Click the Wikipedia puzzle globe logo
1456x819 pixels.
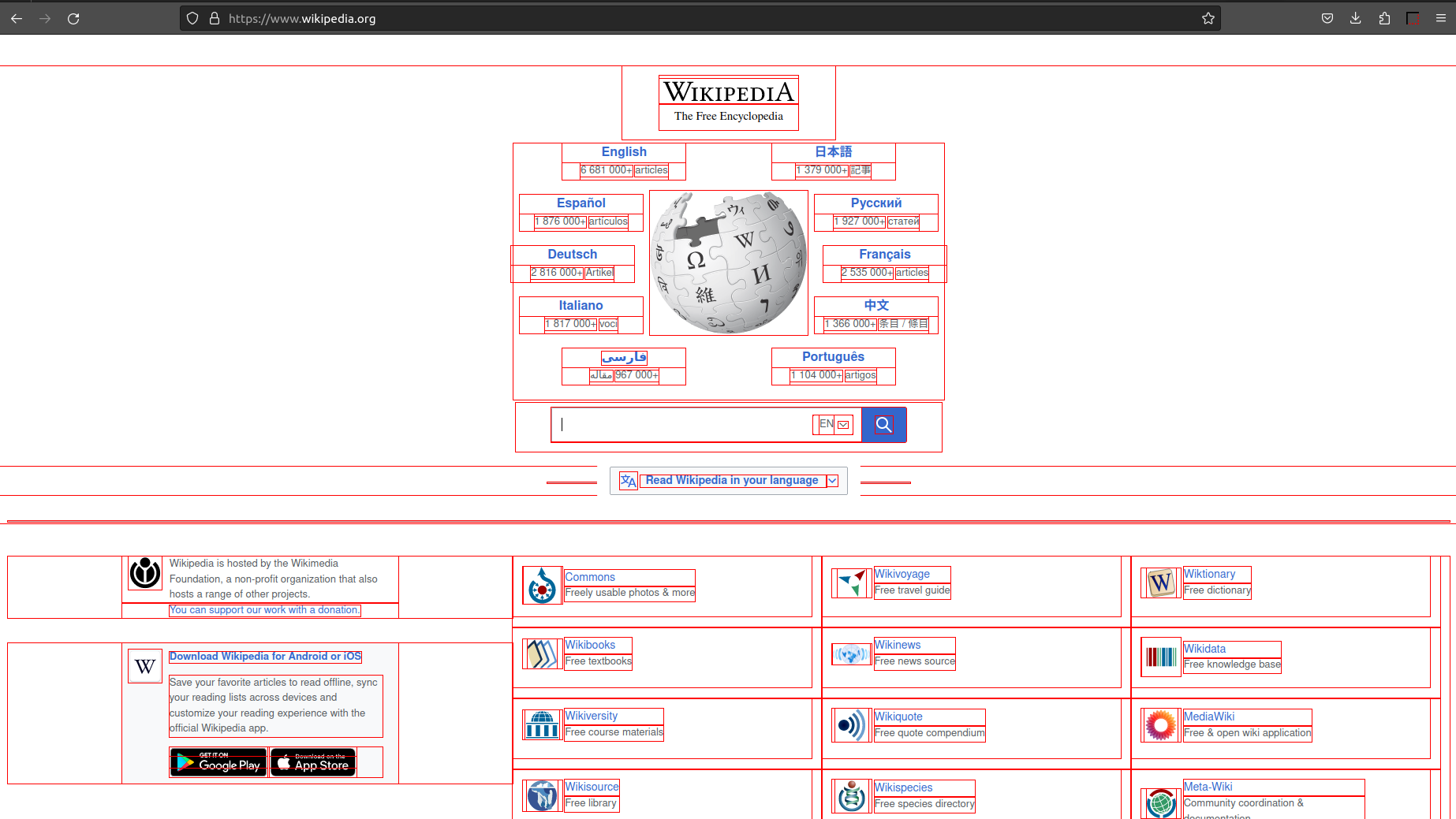click(729, 262)
